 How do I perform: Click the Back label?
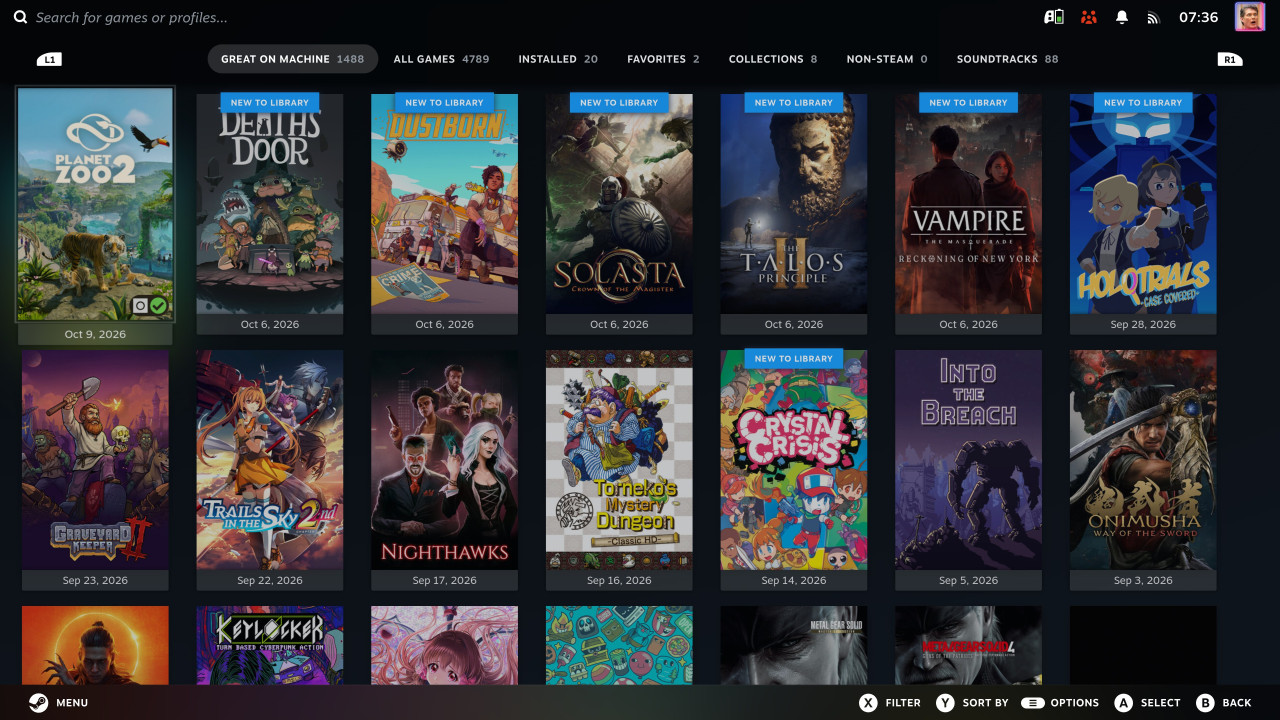[x=1237, y=703]
